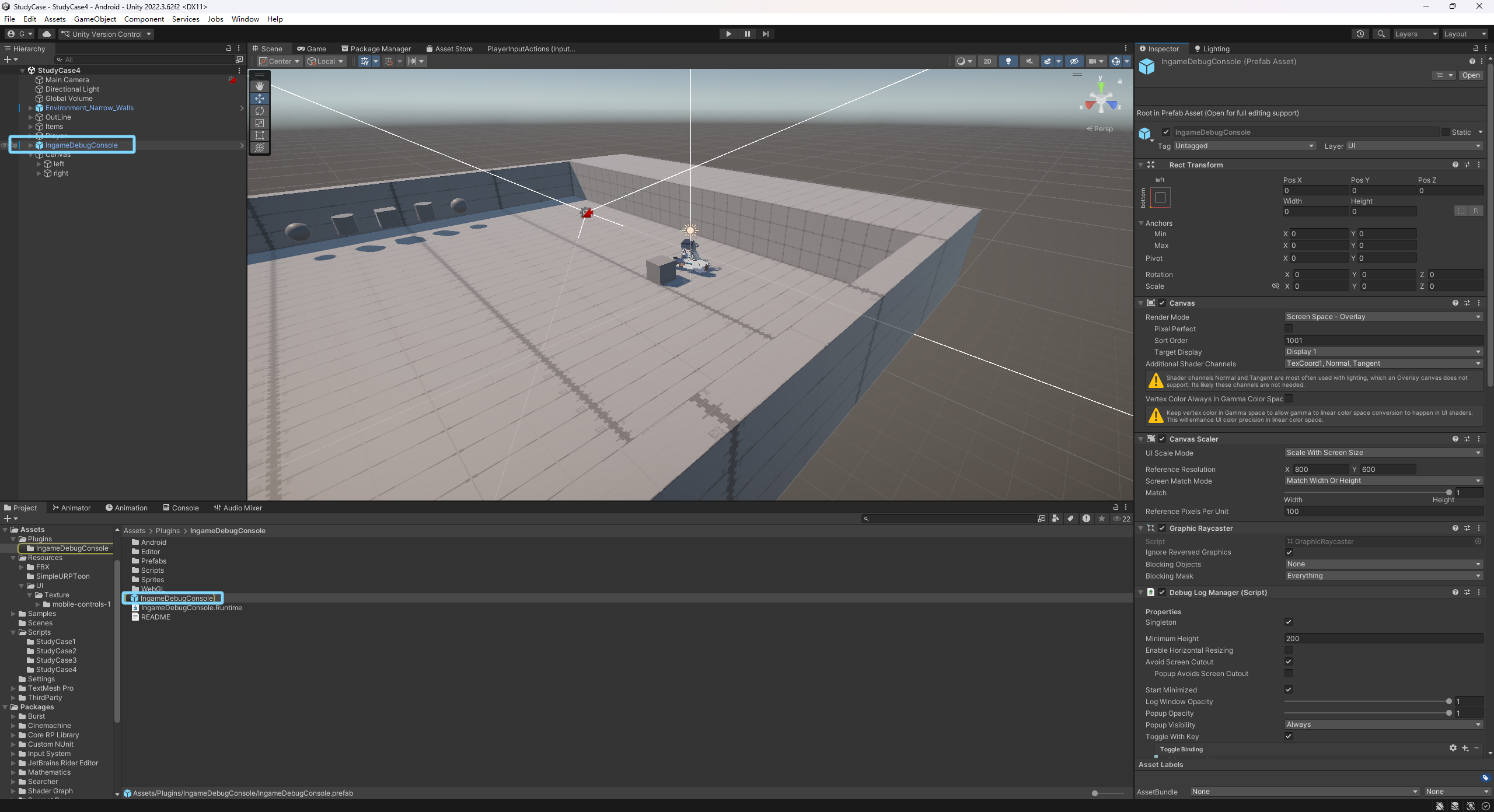
Task: Click the cloud services icon
Action: point(47,34)
